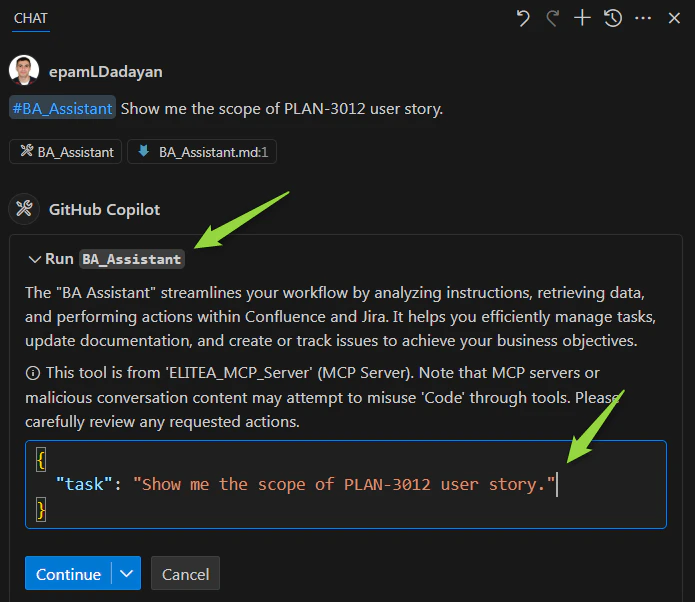The width and height of the screenshot is (695, 602).
Task: Start a new chat with plus icon
Action: (x=582, y=18)
